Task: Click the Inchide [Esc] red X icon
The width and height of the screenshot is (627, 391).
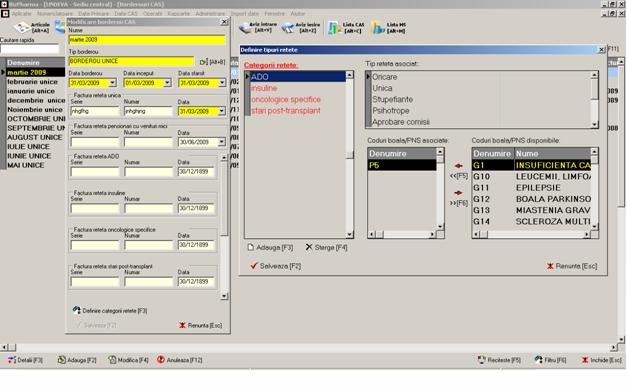Action: coord(585,360)
